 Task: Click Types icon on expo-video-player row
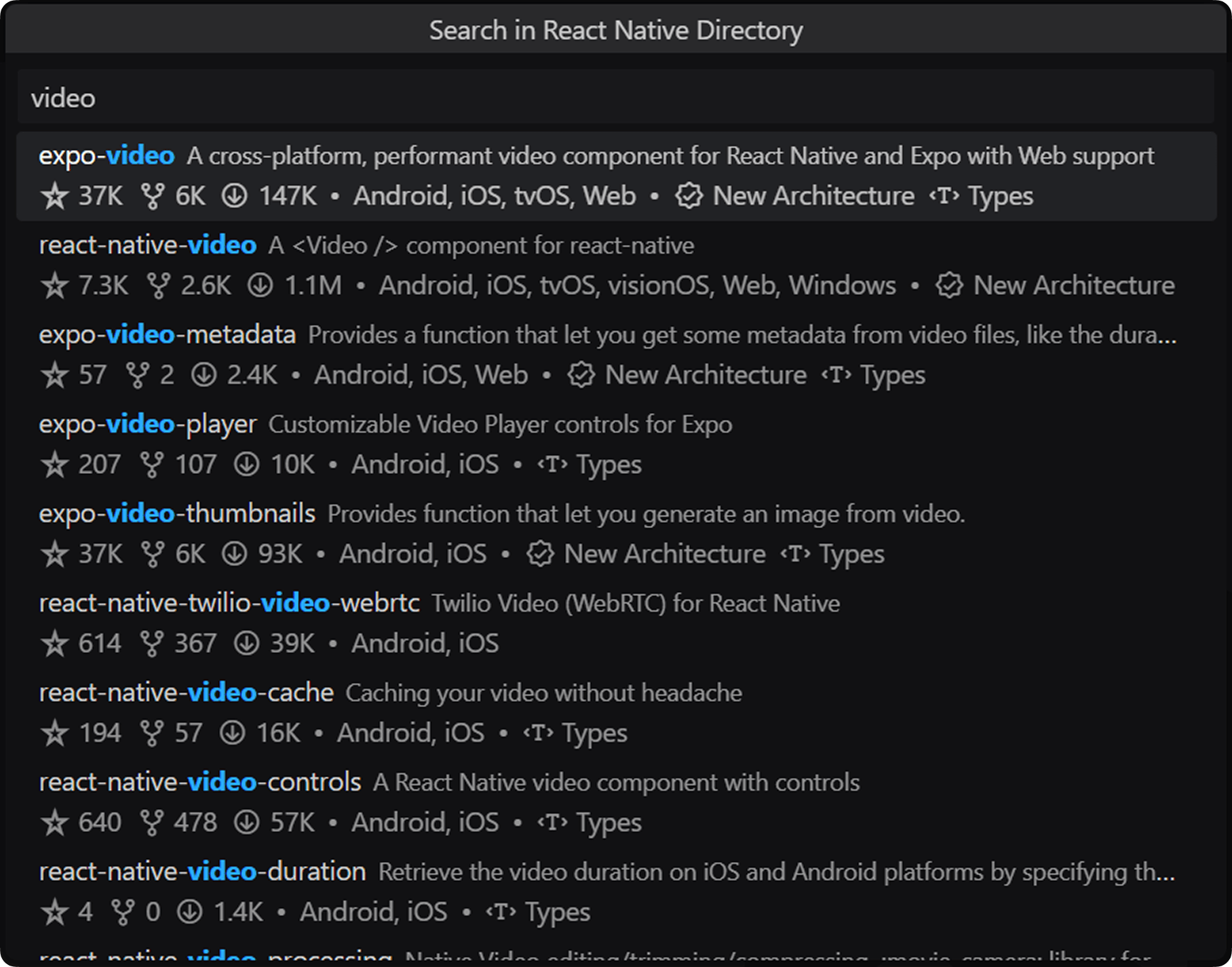(x=553, y=465)
